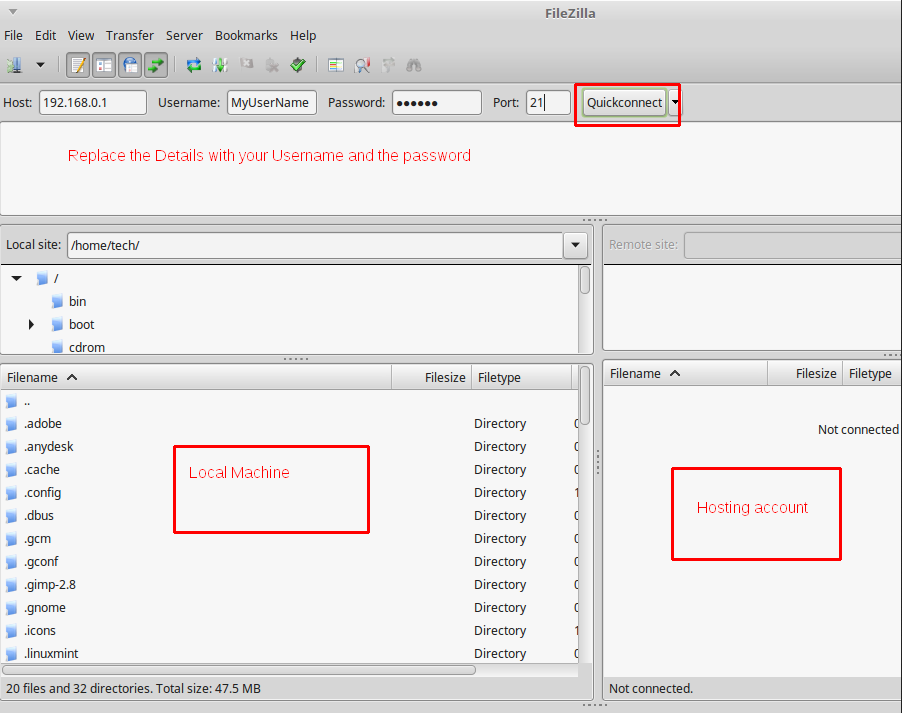Cancel the current operation icon

point(247,64)
